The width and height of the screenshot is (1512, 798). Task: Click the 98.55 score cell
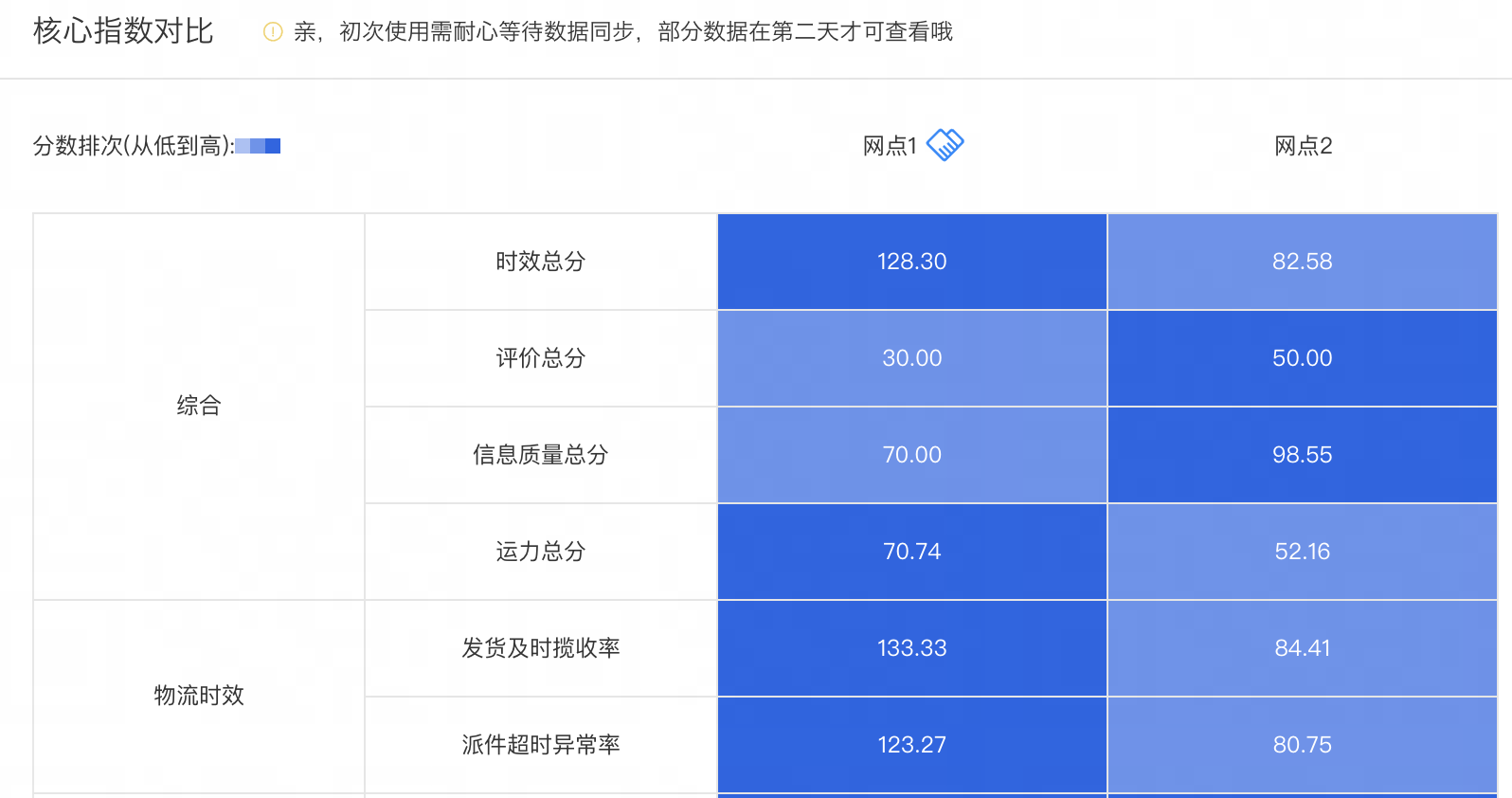click(1302, 455)
